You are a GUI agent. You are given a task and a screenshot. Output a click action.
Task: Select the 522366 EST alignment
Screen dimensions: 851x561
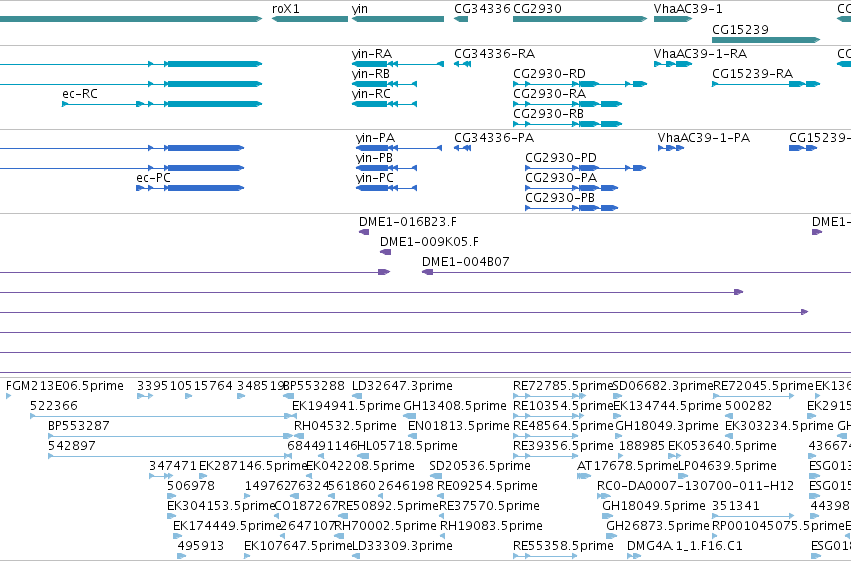coord(163,416)
